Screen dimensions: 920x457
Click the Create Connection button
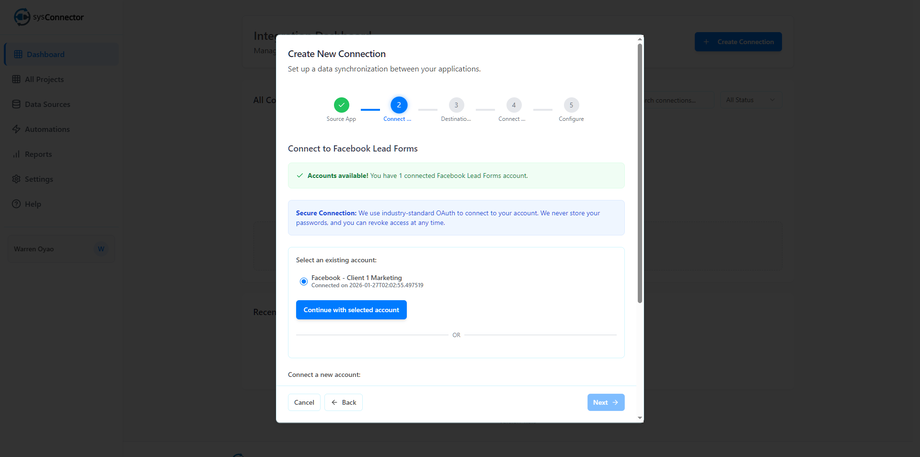738,42
